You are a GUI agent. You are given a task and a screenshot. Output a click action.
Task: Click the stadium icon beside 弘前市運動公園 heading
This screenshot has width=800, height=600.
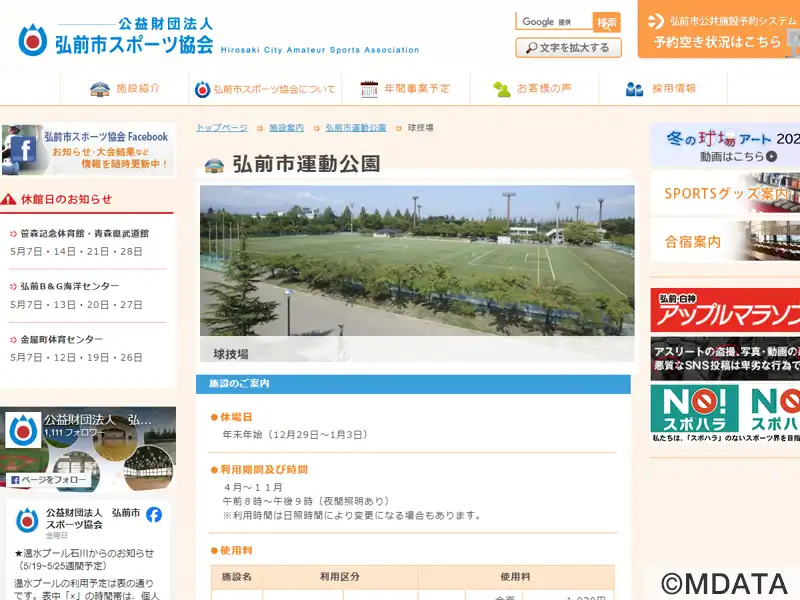point(214,165)
